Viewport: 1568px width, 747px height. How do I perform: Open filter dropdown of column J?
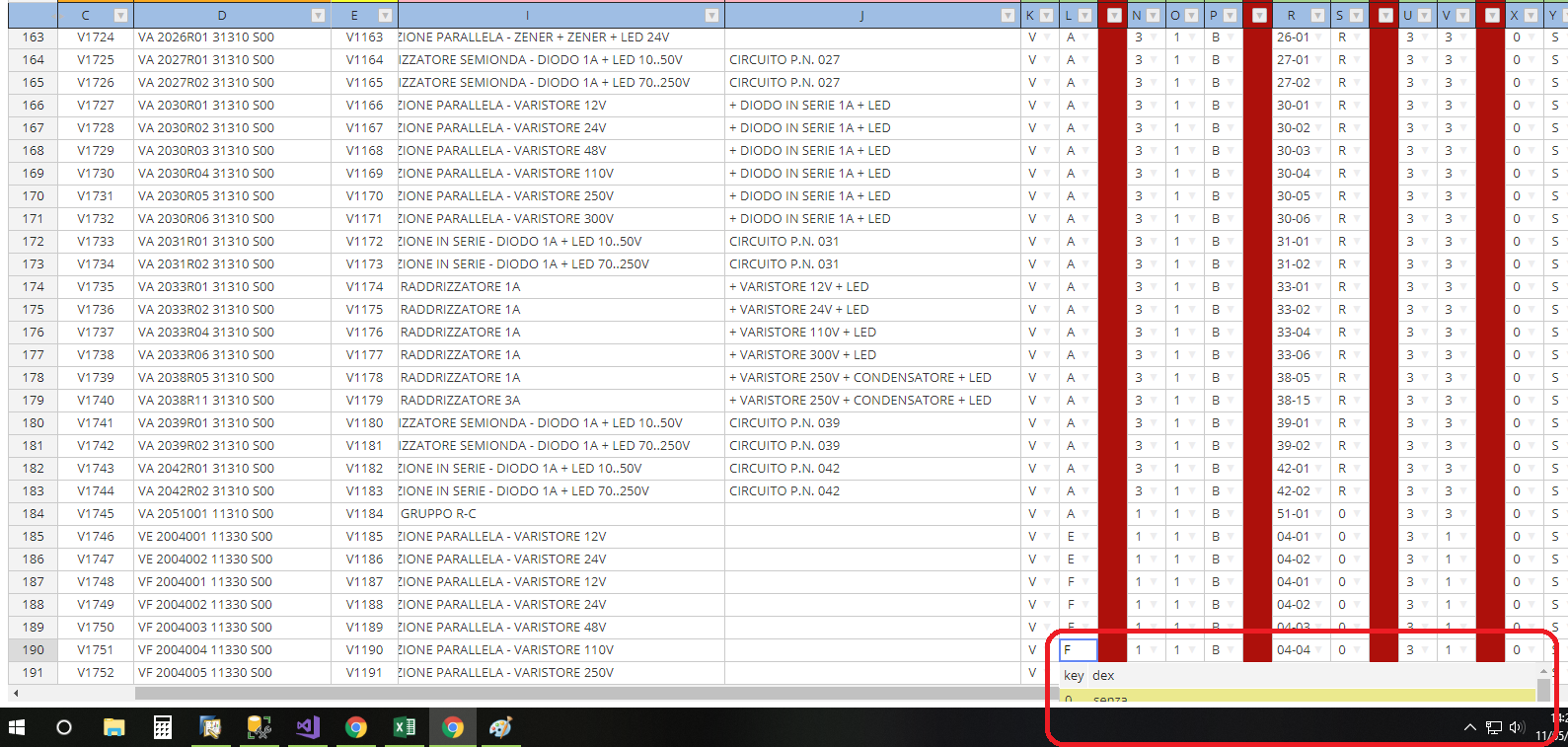pos(1008,15)
